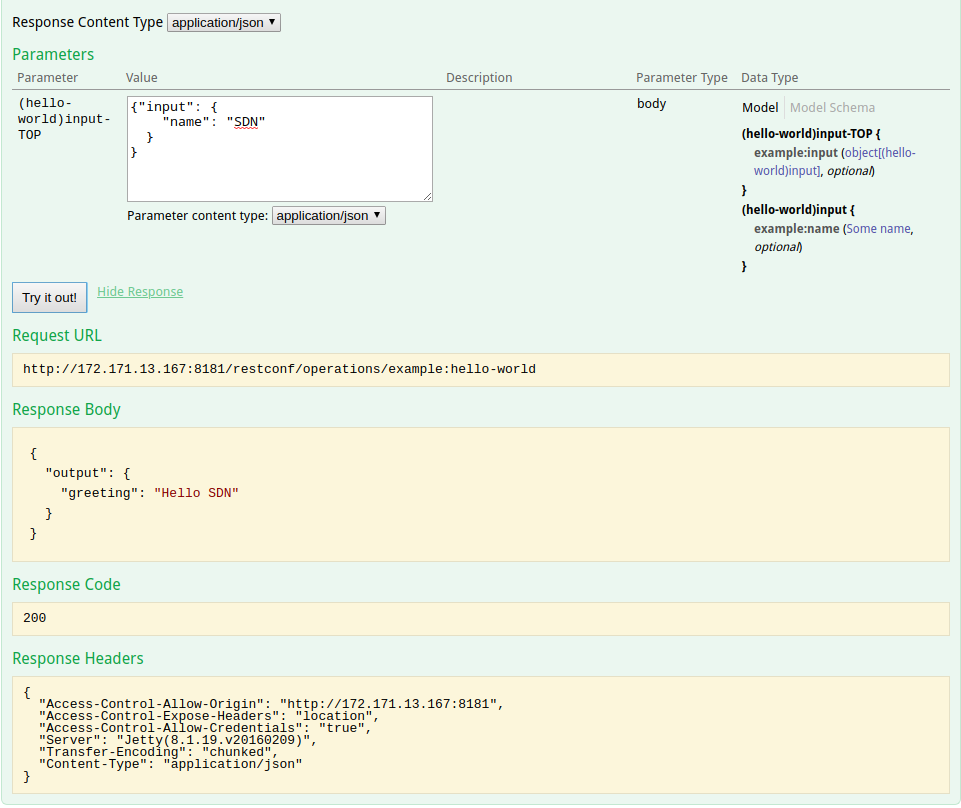Click the Content-Type application/json header line
This screenshot has width=961, height=808.
(x=170, y=764)
